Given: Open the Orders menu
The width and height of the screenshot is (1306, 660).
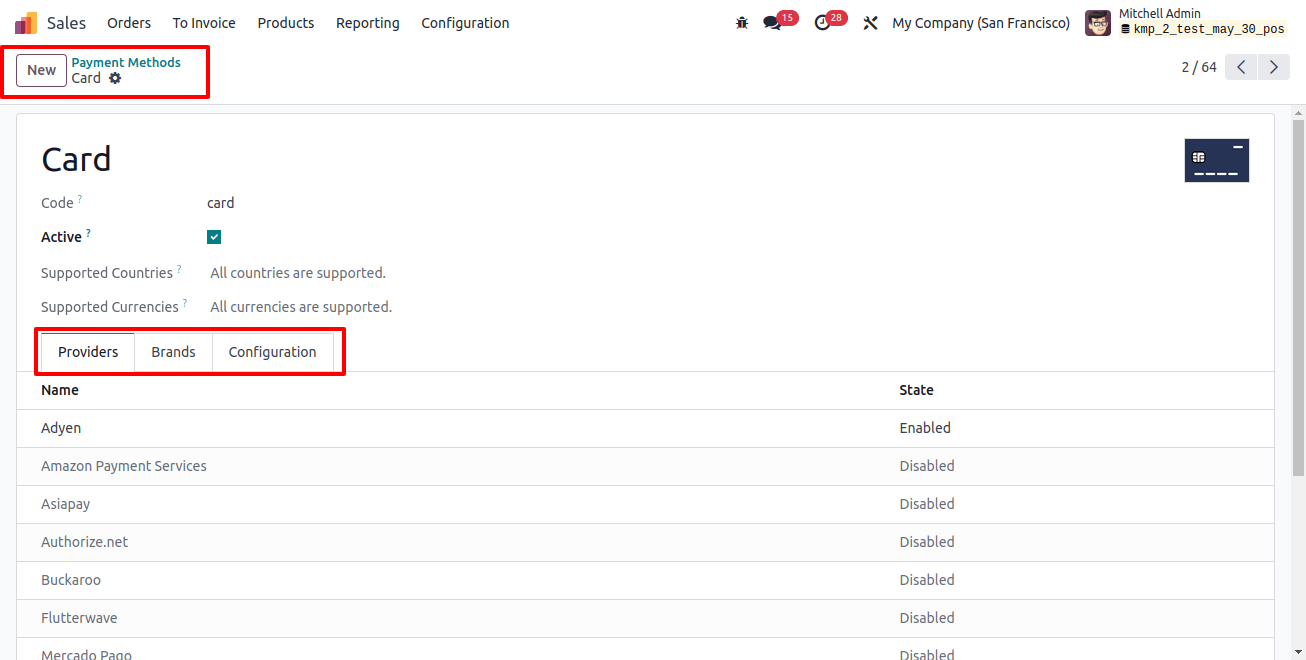Looking at the screenshot, I should 129,23.
